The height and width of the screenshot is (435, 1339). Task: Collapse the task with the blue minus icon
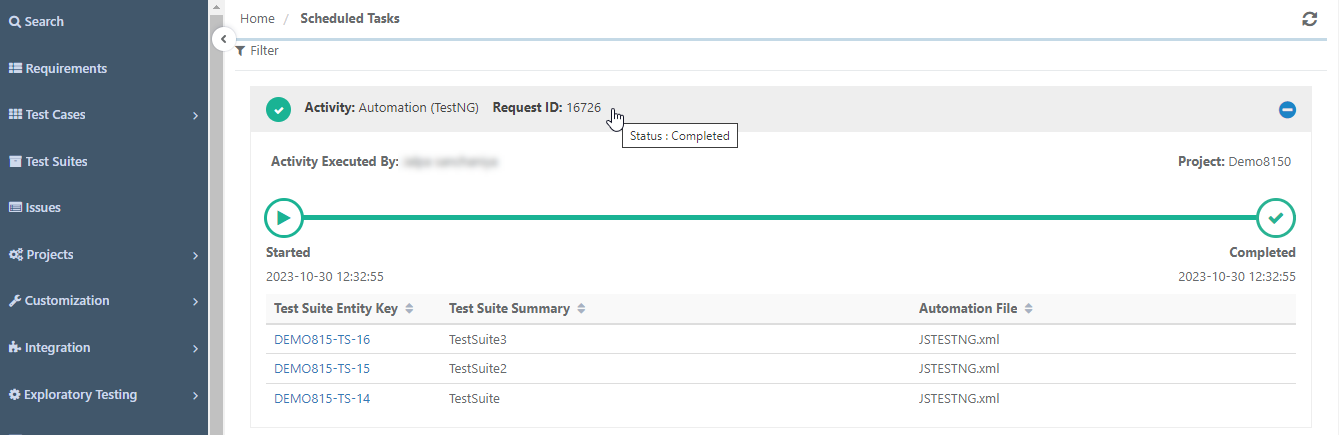pos(1287,109)
